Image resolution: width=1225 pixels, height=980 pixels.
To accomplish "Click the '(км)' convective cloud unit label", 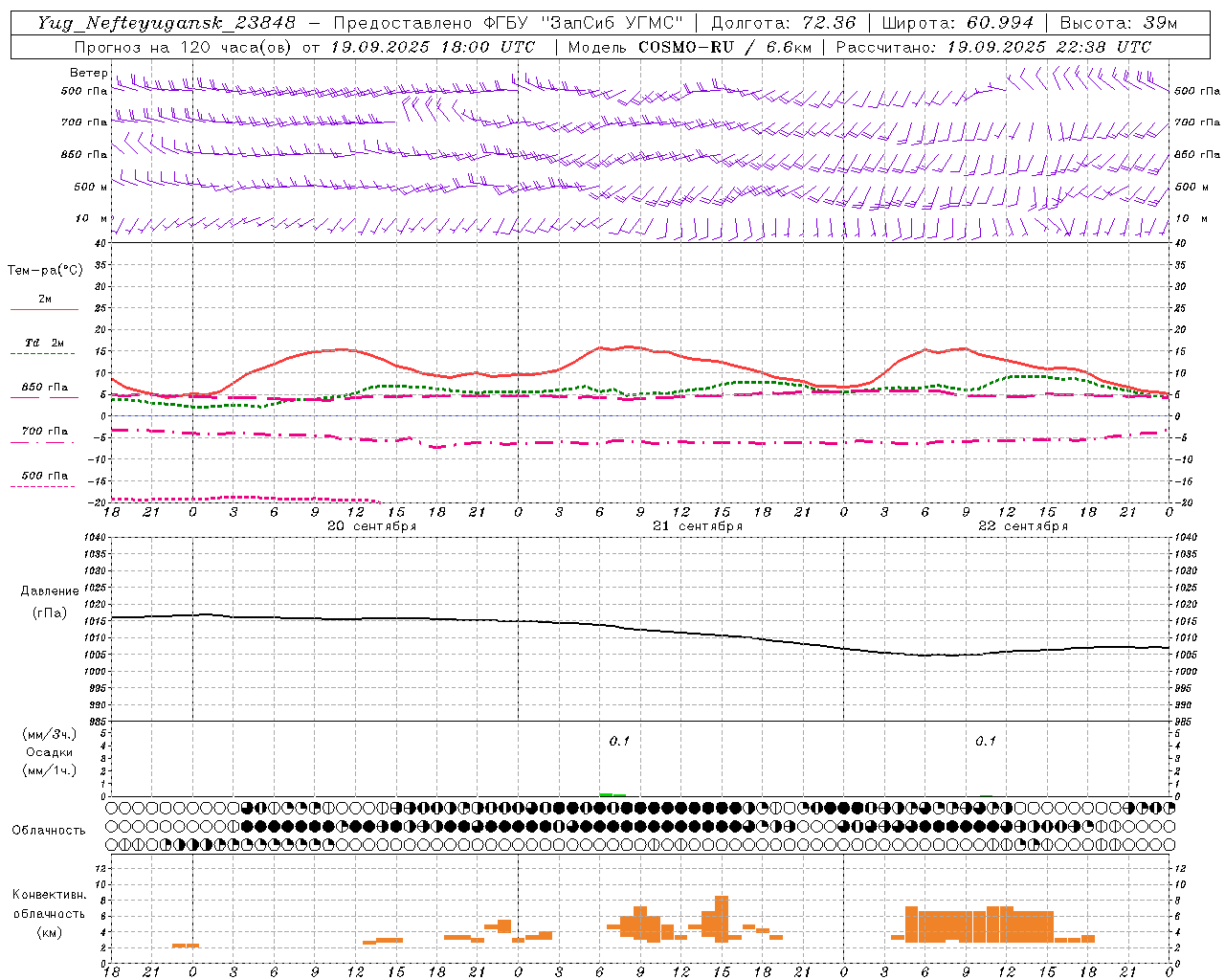I will (x=49, y=932).
